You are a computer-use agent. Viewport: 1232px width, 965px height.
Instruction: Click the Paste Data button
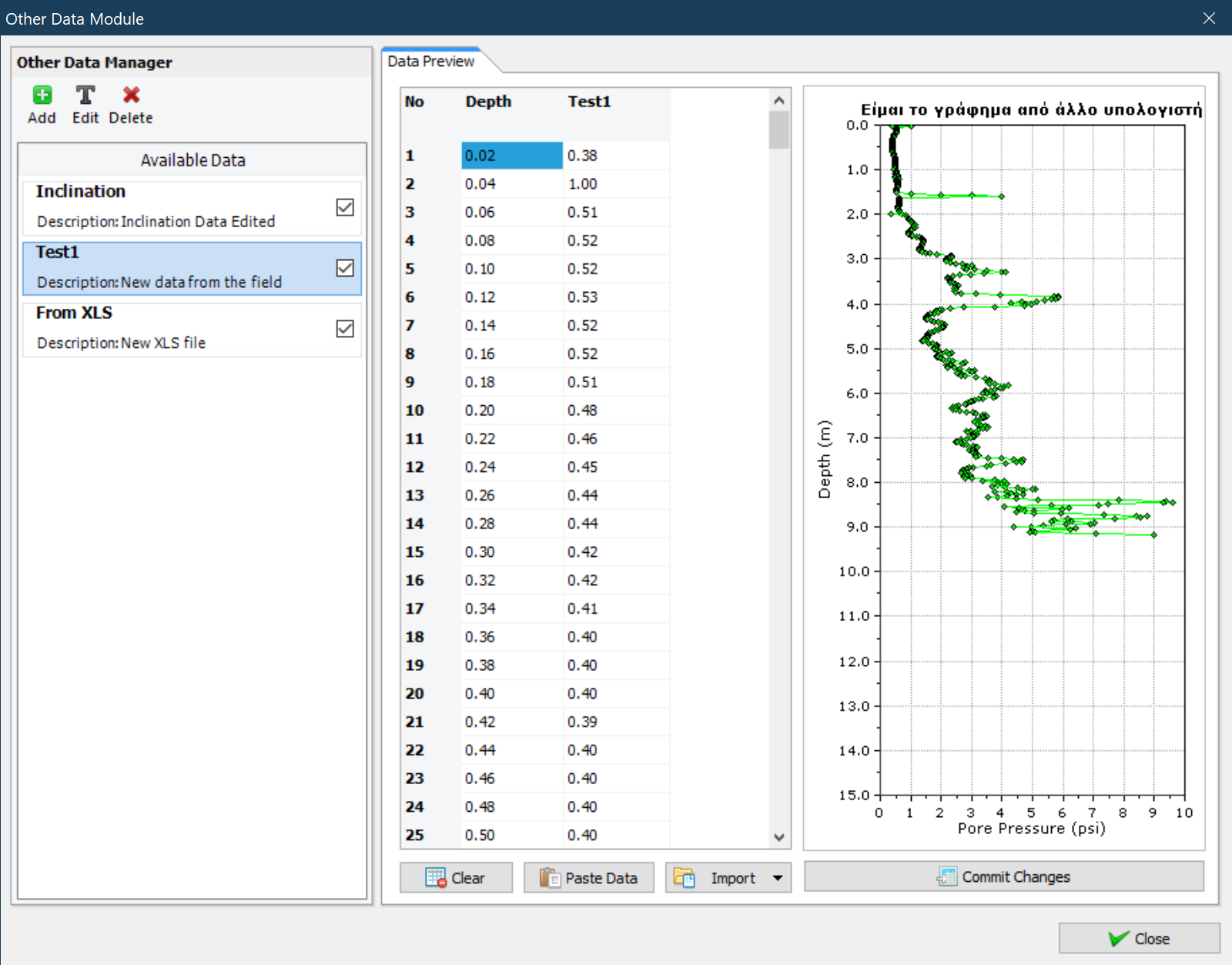pyautogui.click(x=589, y=877)
